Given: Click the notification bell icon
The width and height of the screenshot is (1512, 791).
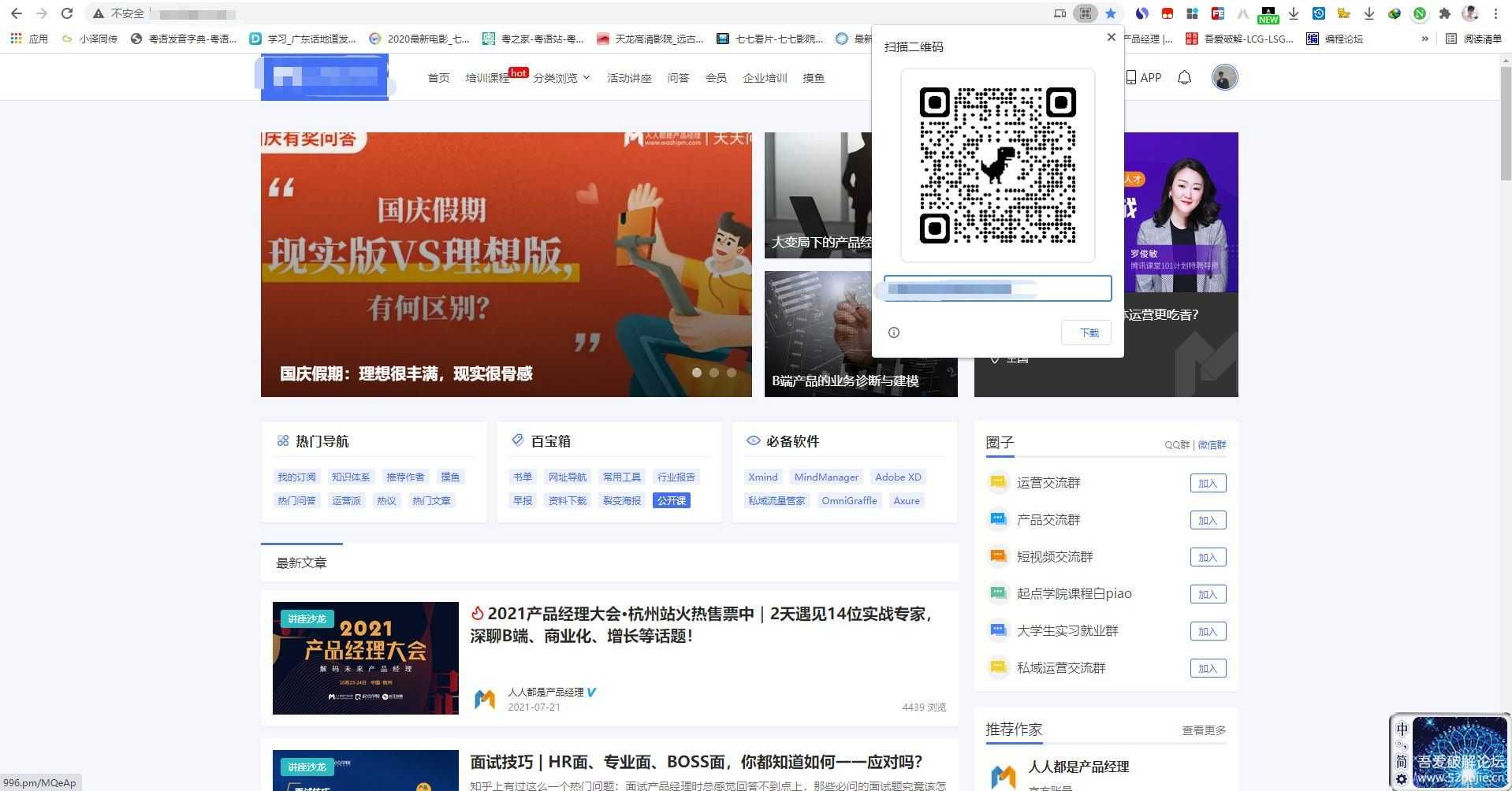Looking at the screenshot, I should 1184,77.
